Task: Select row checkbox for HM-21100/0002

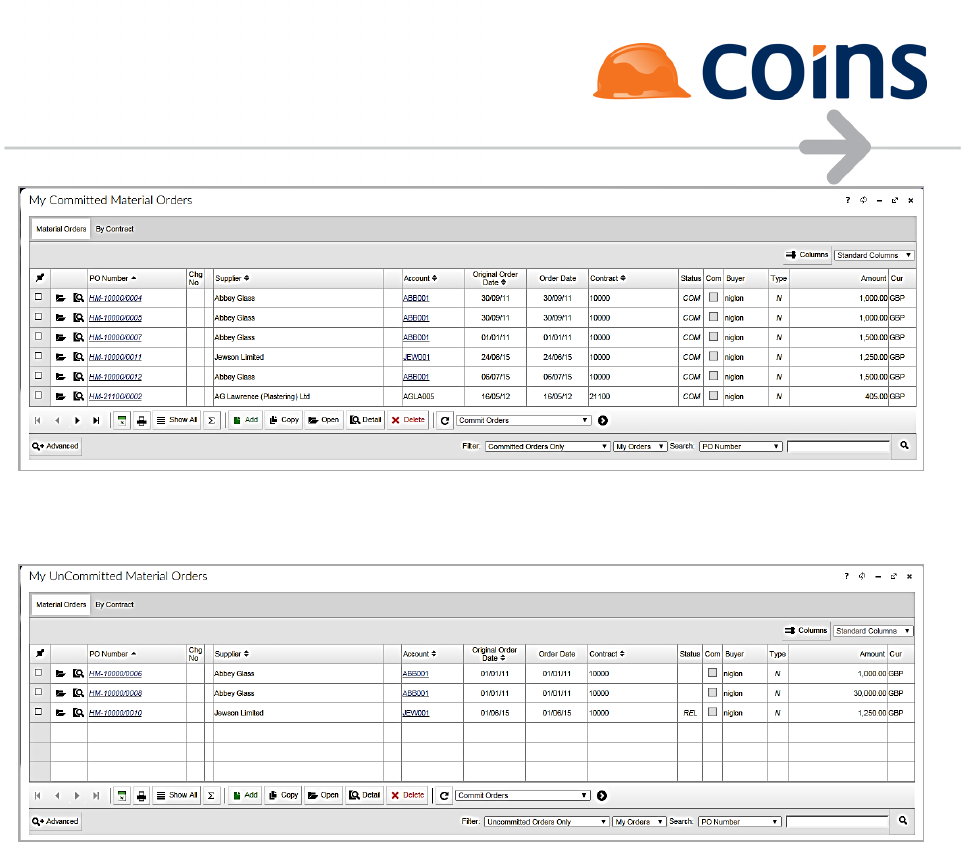Action: 39,395
